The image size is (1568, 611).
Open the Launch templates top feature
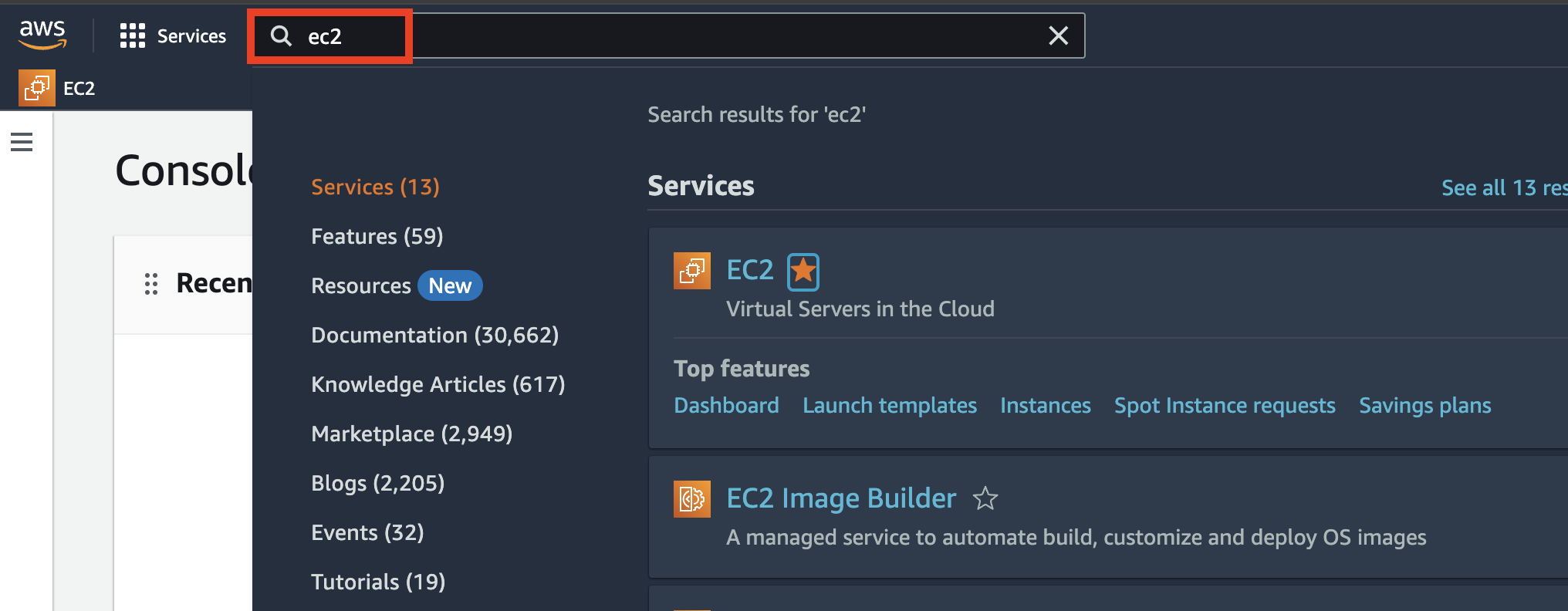click(890, 406)
